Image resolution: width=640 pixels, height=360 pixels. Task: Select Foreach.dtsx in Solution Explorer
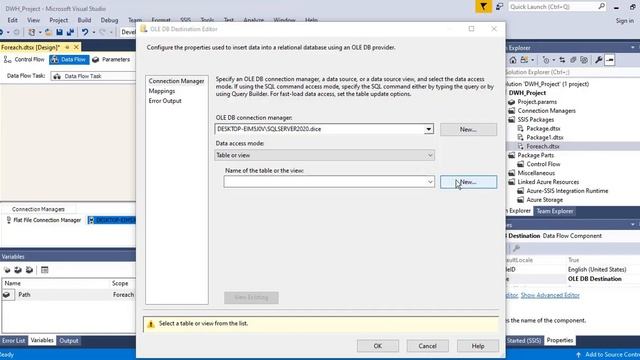(x=543, y=147)
